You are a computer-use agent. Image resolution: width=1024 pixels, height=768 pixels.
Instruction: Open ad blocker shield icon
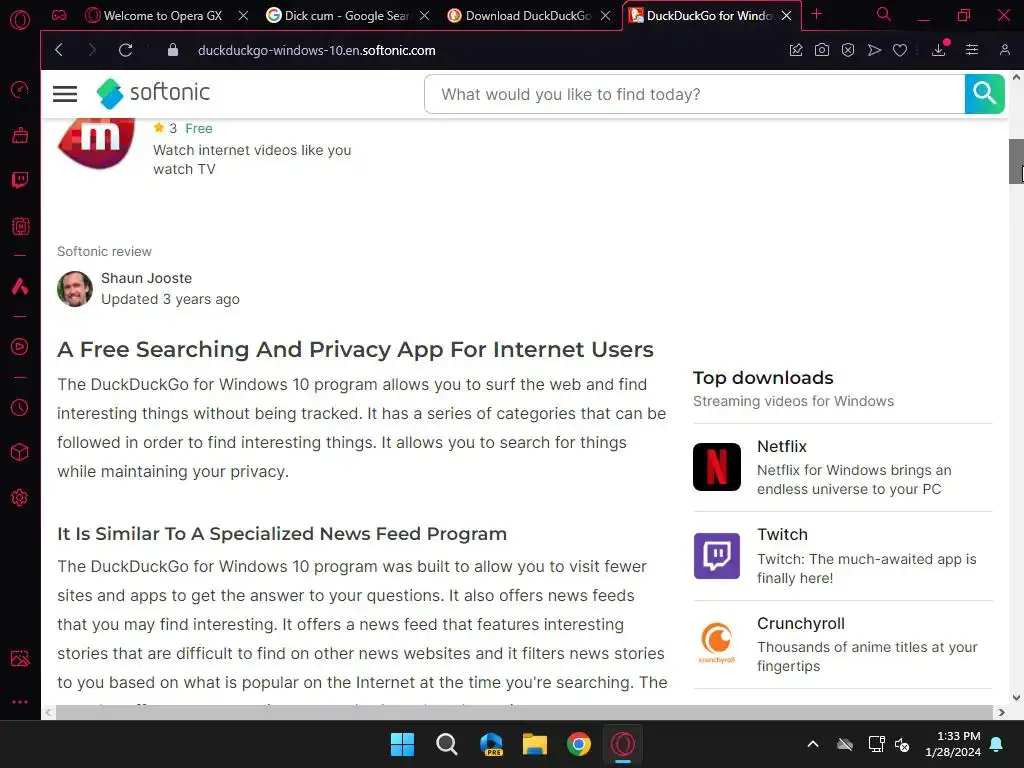(x=848, y=50)
